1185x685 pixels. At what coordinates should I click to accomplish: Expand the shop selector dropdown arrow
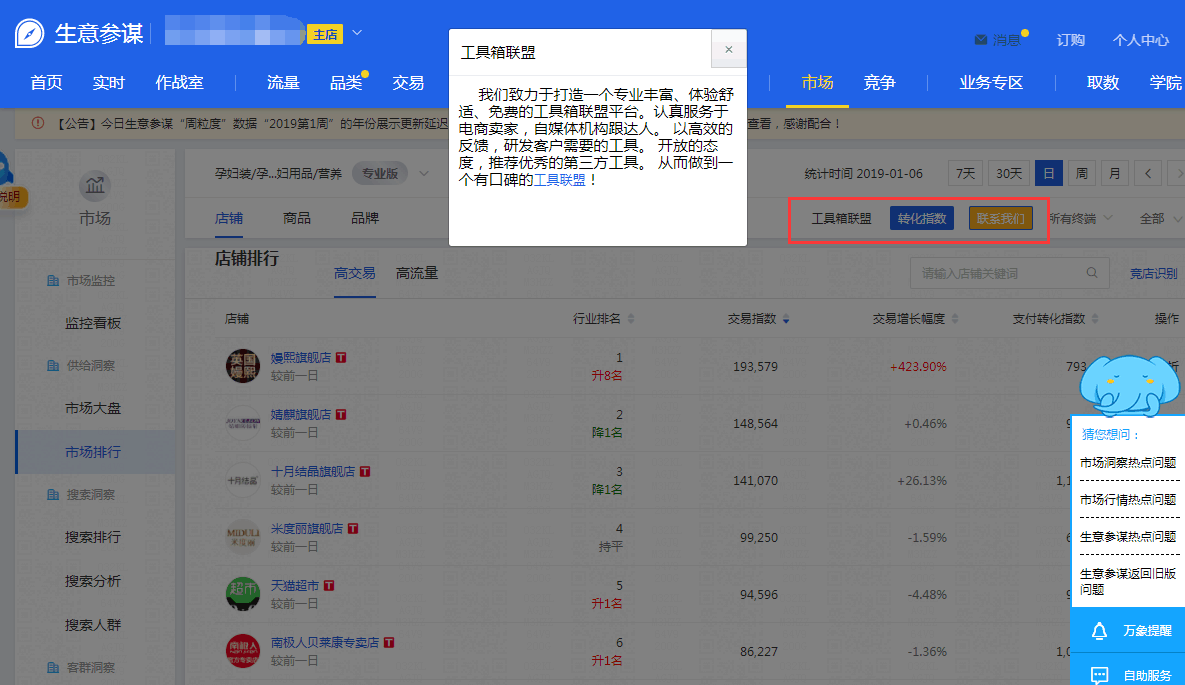[x=357, y=33]
